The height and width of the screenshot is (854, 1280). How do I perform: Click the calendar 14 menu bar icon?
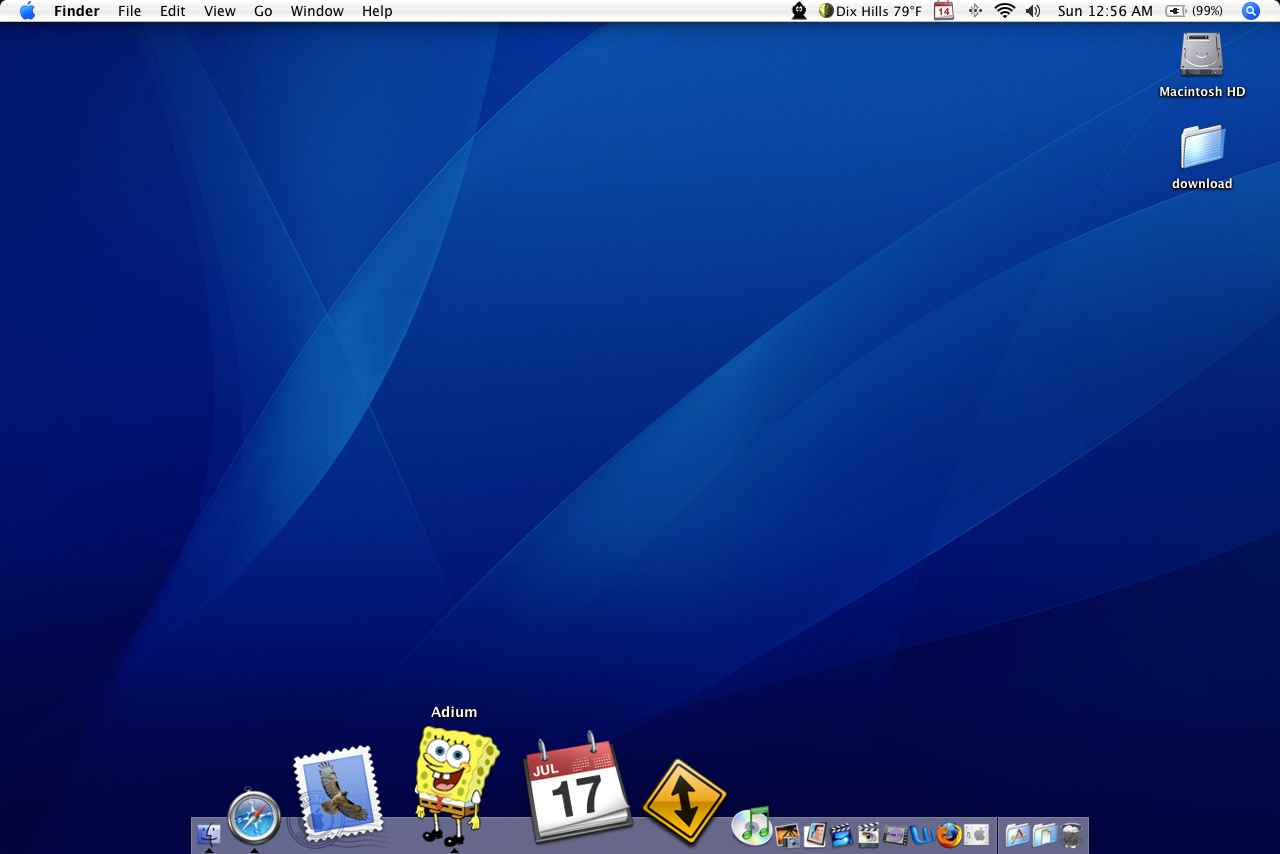pos(944,11)
